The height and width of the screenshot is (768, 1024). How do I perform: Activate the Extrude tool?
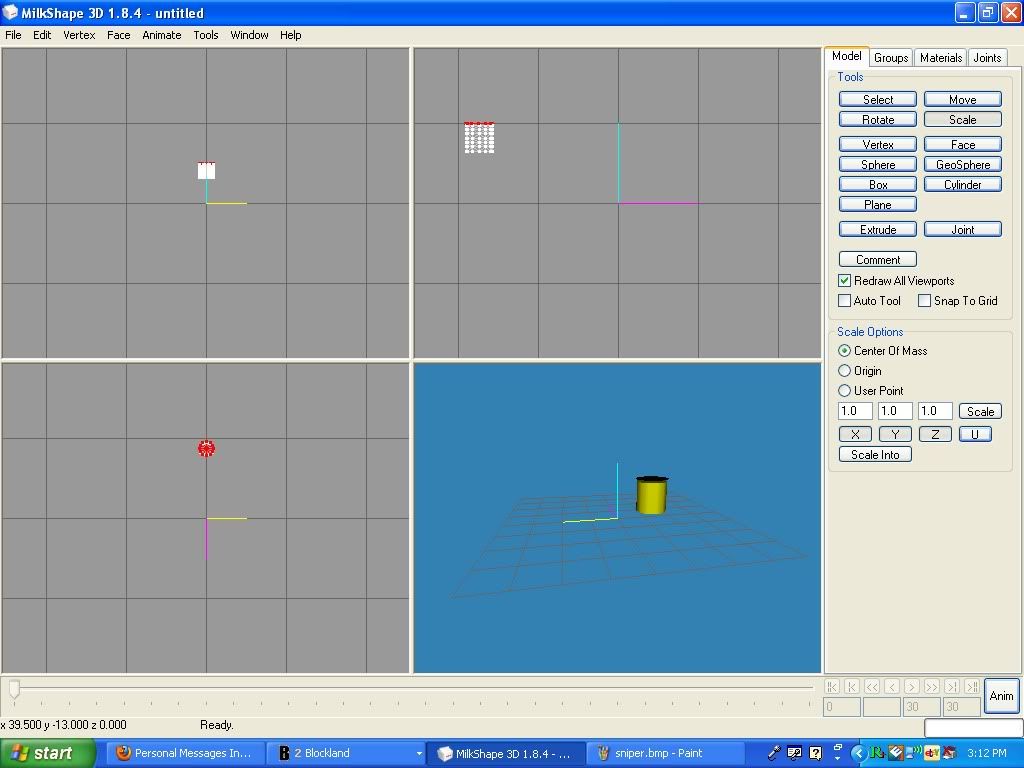(877, 230)
